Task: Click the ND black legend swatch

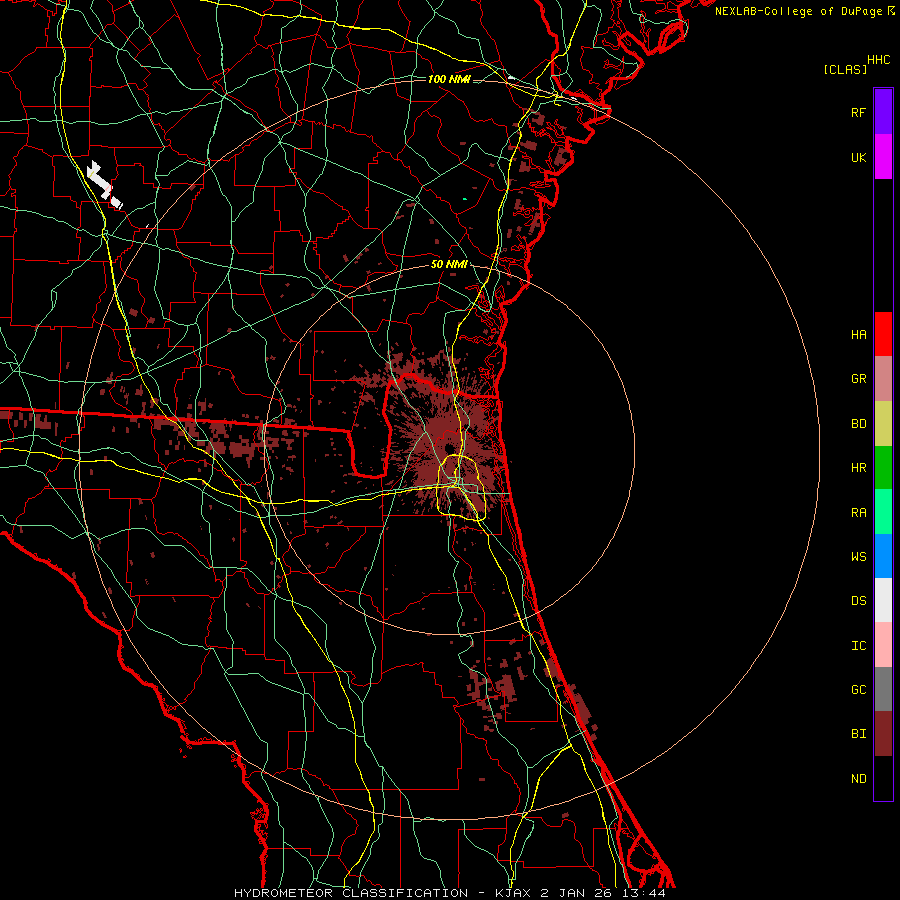Action: 883,778
